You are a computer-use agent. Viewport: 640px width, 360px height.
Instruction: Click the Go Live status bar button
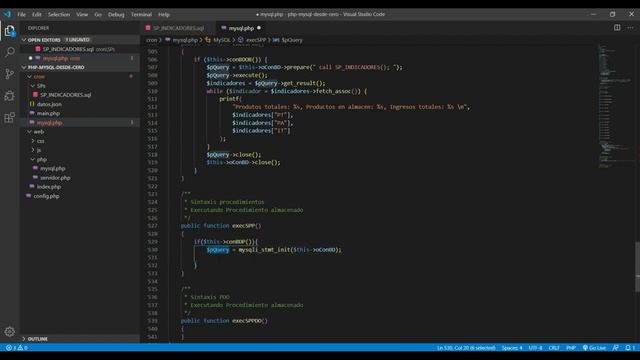click(594, 348)
